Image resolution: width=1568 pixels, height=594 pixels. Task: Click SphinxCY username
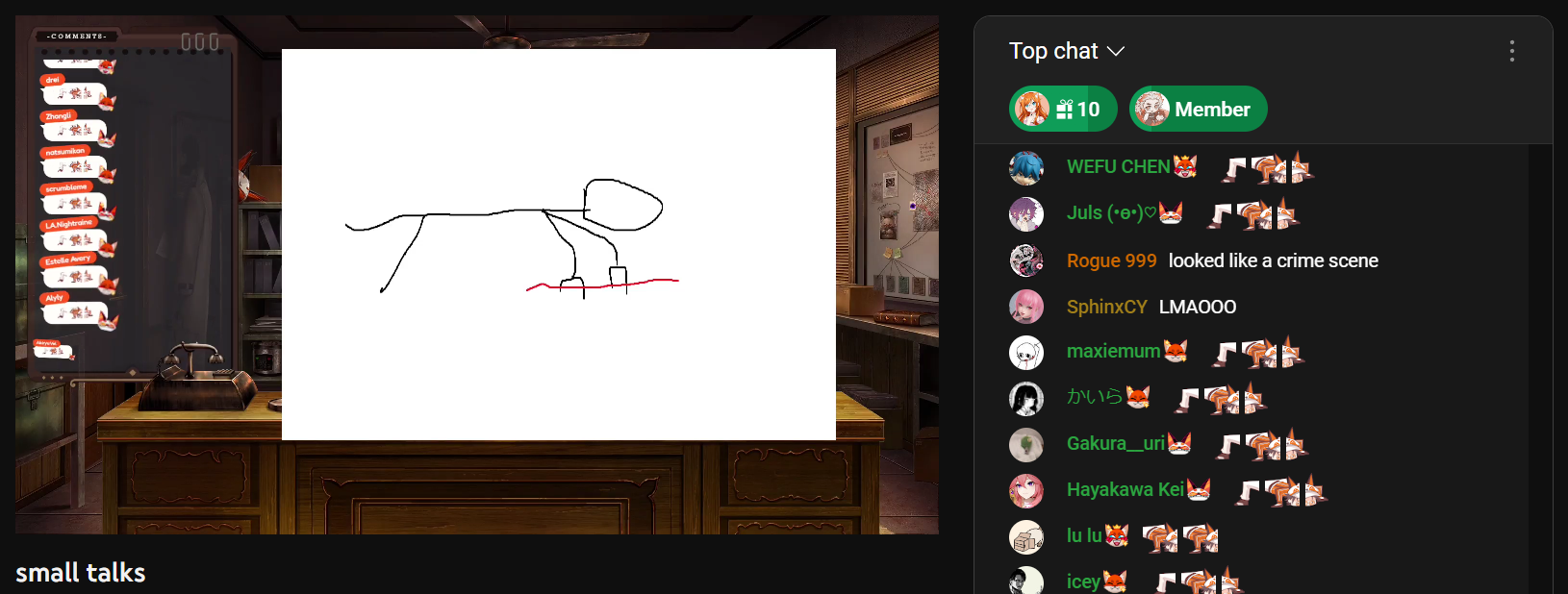(1106, 307)
